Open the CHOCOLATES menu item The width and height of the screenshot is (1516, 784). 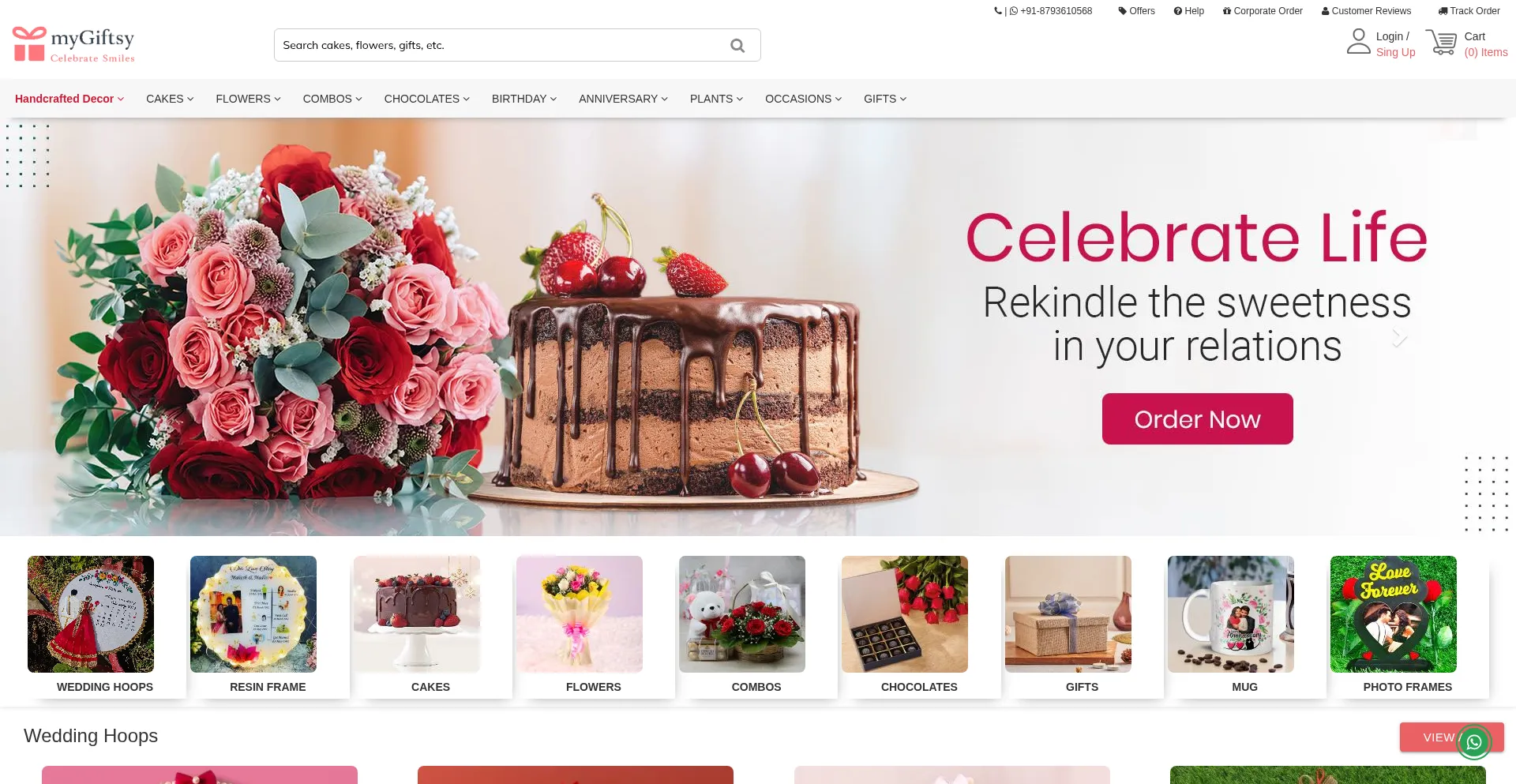[x=426, y=99]
